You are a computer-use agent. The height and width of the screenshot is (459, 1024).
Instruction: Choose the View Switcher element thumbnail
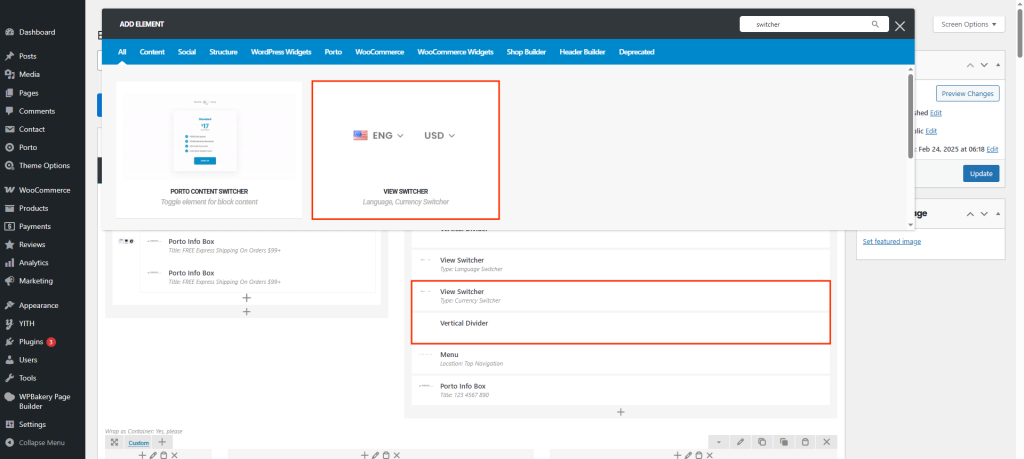405,150
